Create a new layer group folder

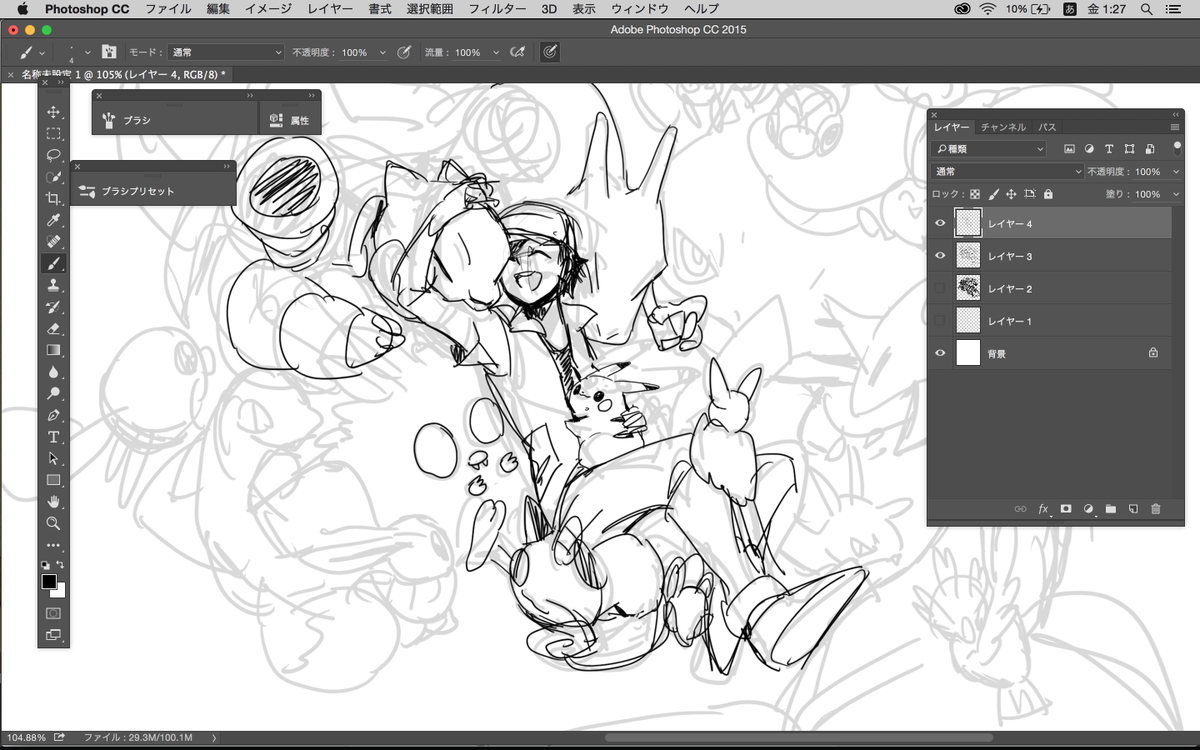(1111, 509)
